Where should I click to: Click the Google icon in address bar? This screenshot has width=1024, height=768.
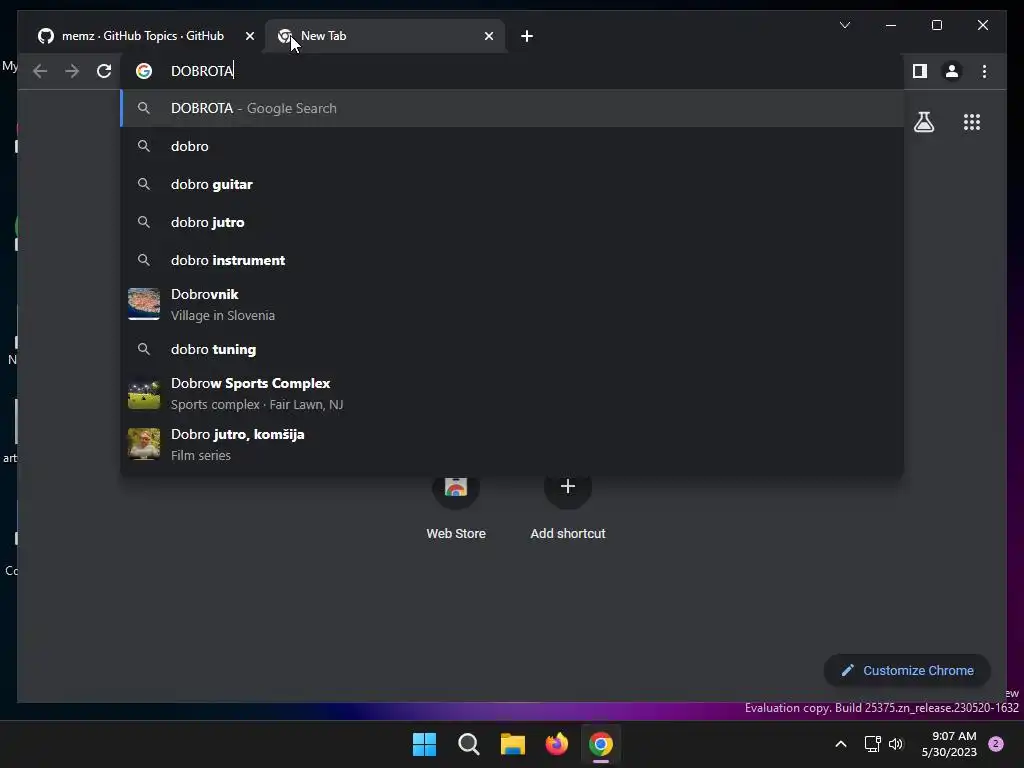(144, 71)
